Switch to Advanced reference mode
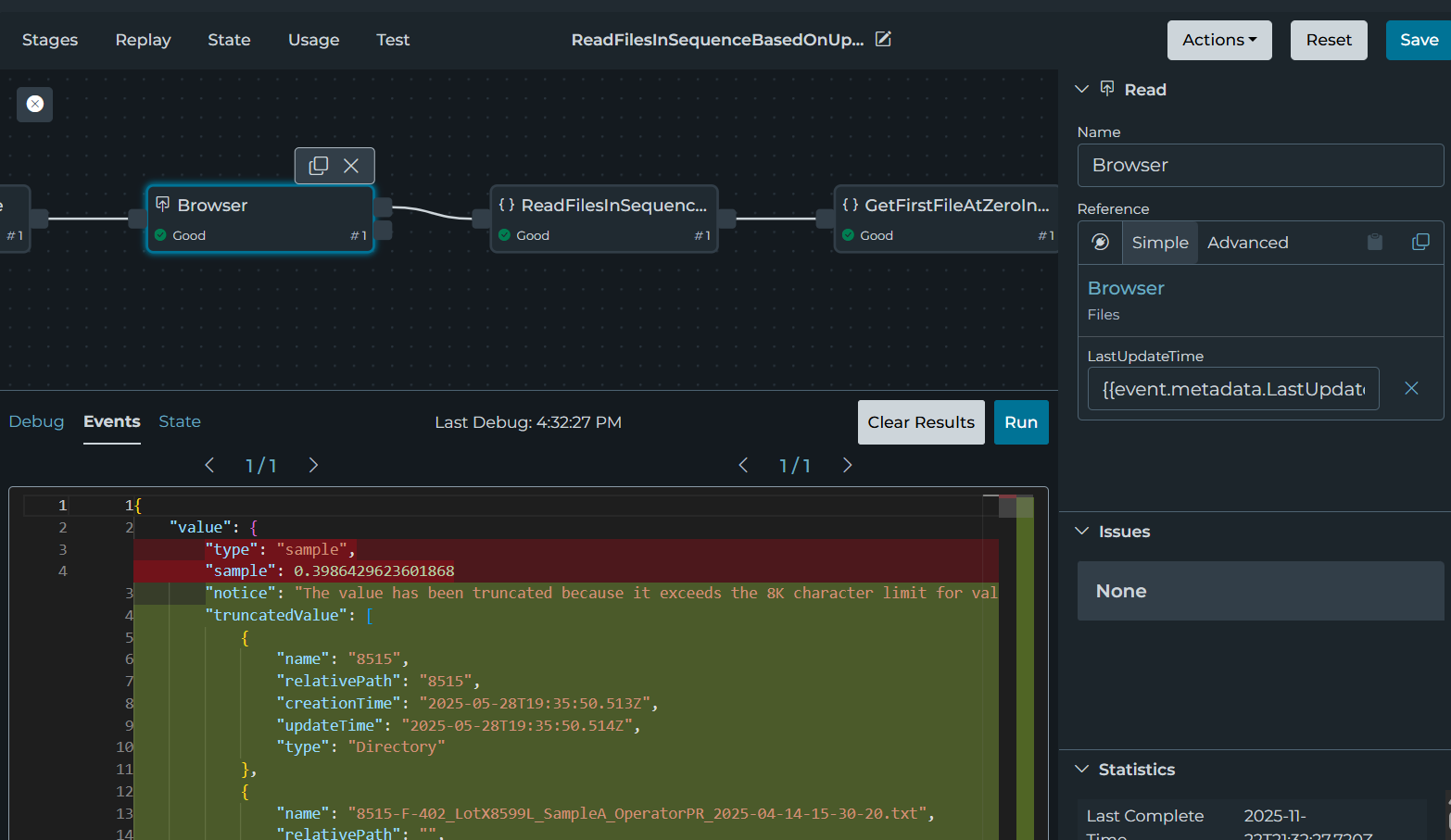1451x840 pixels. (1247, 242)
